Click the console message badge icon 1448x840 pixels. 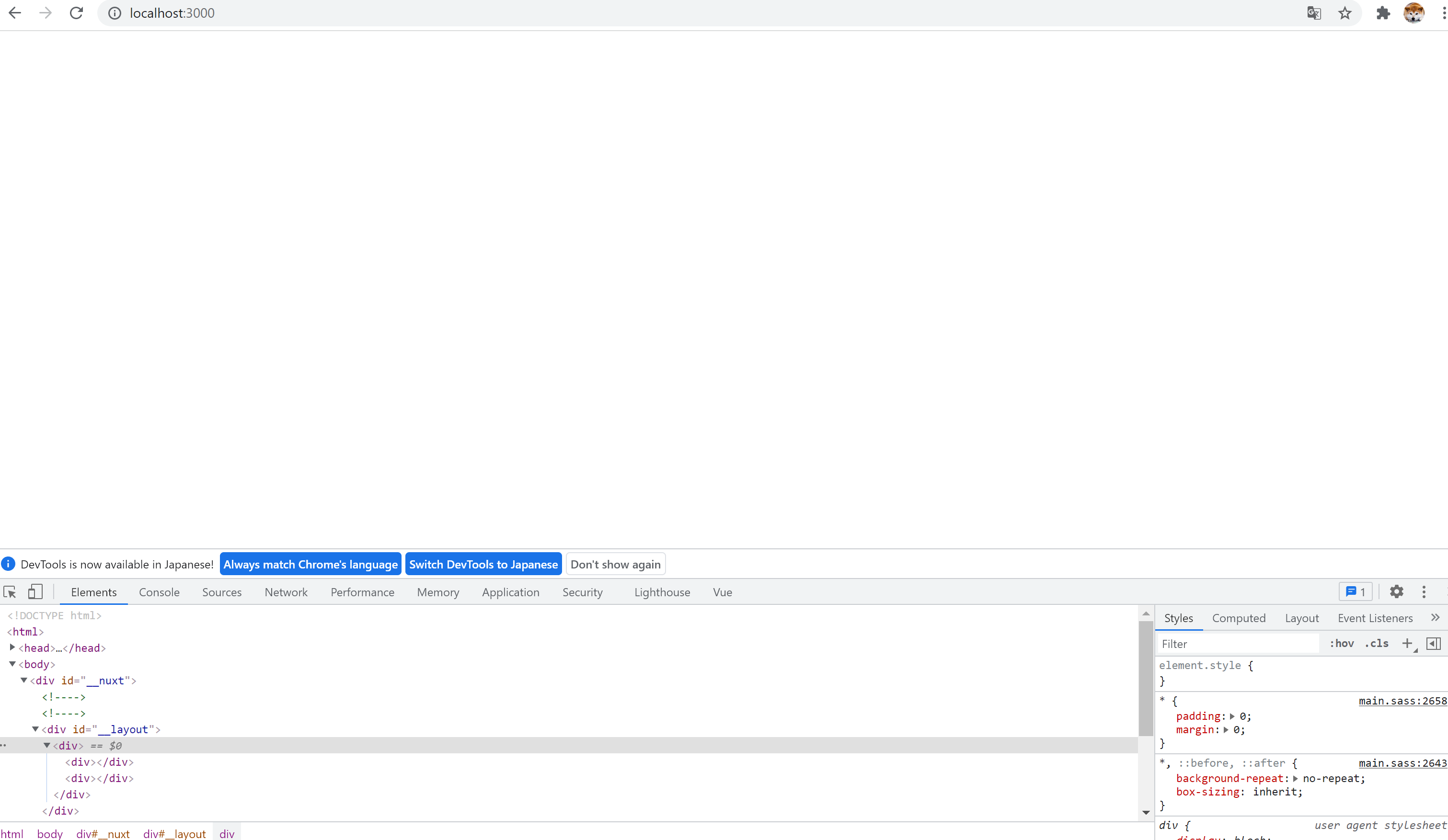(1357, 591)
